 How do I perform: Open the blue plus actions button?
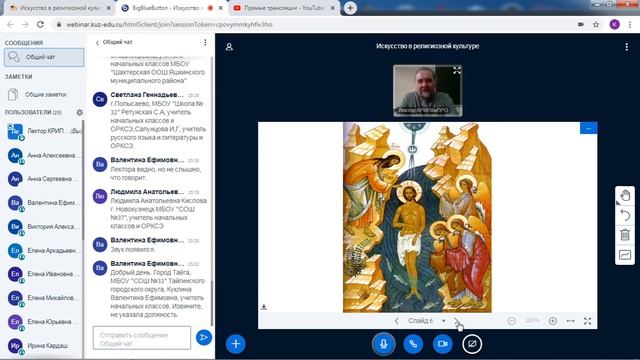pos(236,344)
